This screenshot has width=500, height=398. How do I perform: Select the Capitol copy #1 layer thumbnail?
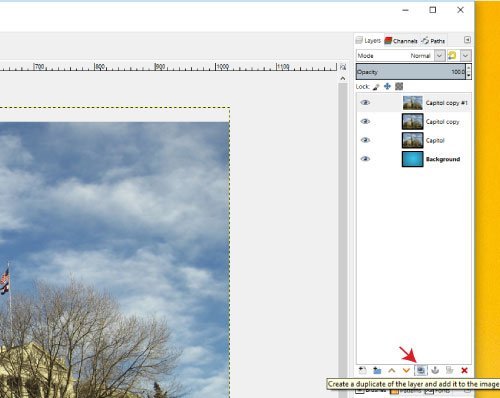(x=413, y=103)
